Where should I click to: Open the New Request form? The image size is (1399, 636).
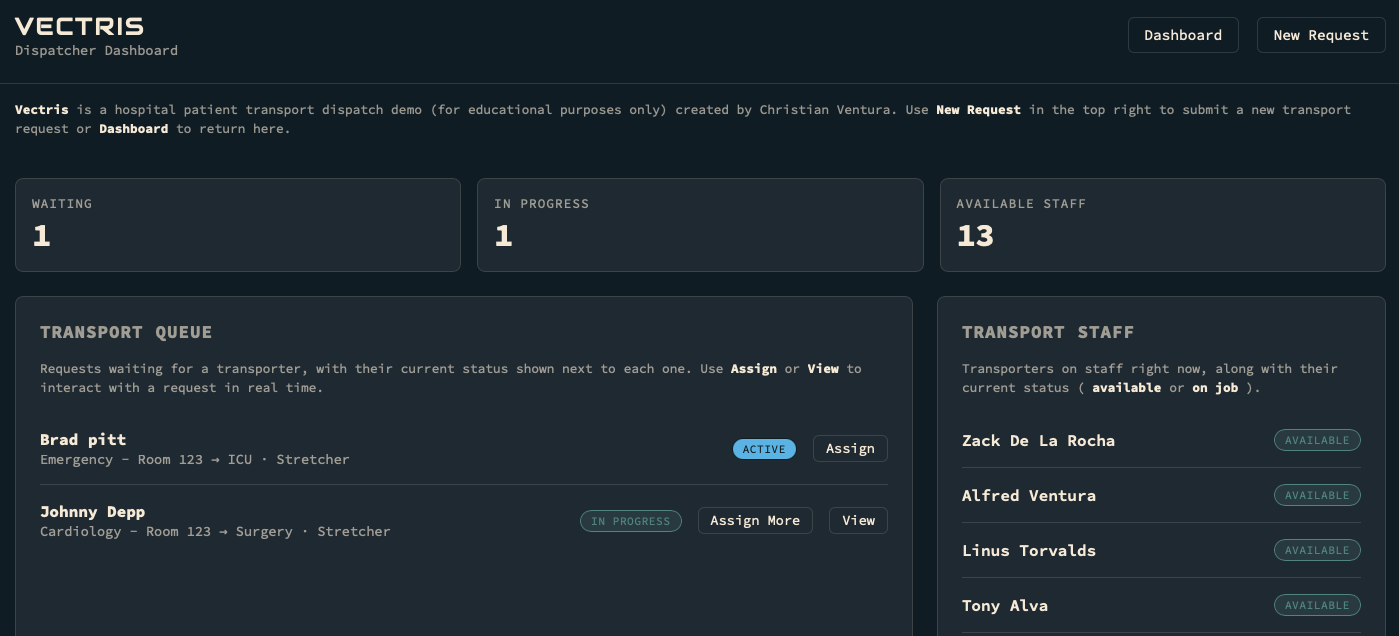pyautogui.click(x=1320, y=35)
